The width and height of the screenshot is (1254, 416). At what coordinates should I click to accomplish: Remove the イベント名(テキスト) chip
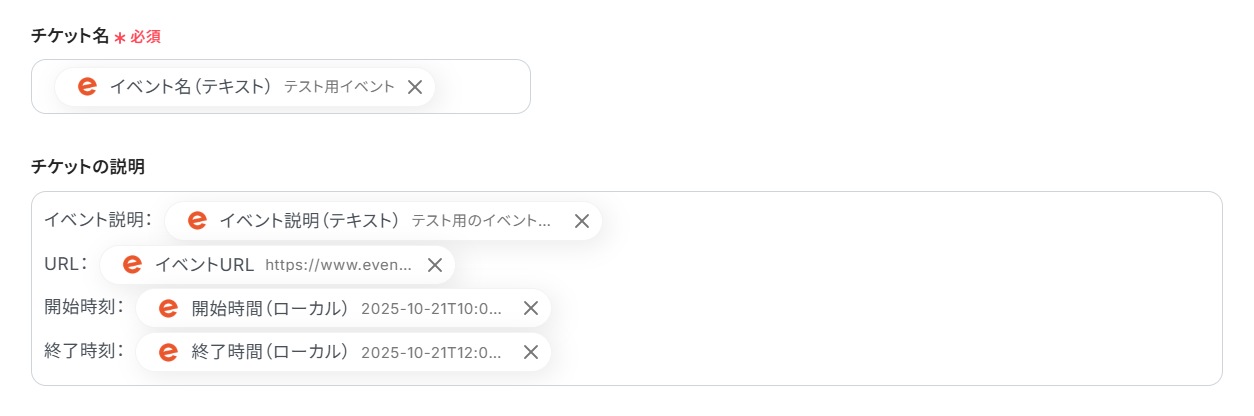pos(415,87)
